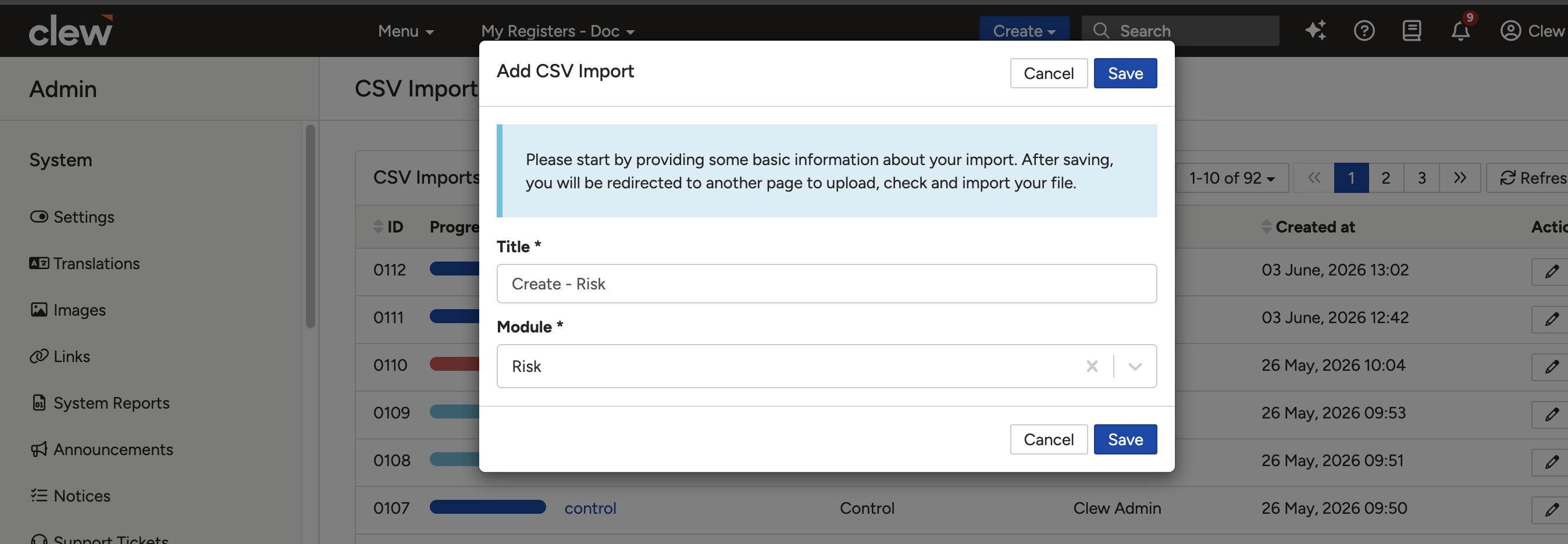Edit import 0110 with pencil icon
The height and width of the screenshot is (544, 1568).
[1551, 366]
